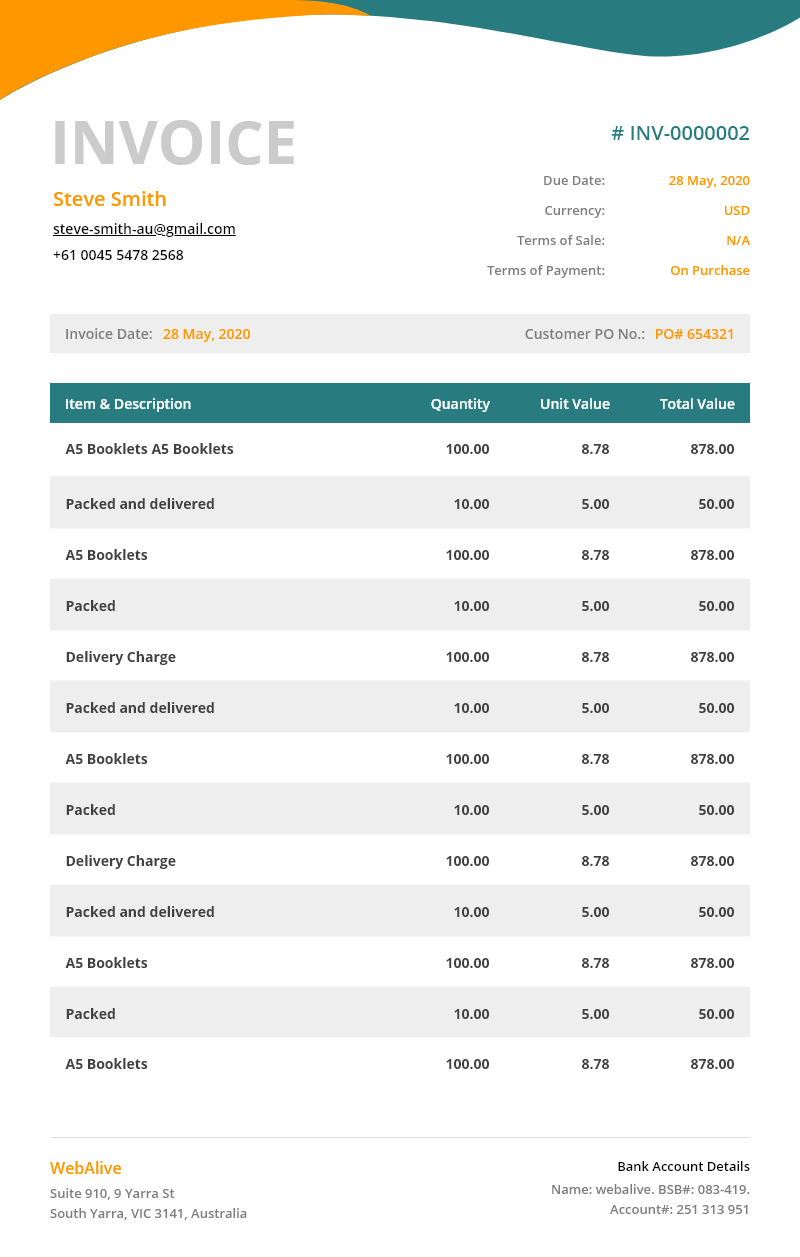This screenshot has width=800, height=1257.
Task: Click the WebAlive company name
Action: 86,1168
